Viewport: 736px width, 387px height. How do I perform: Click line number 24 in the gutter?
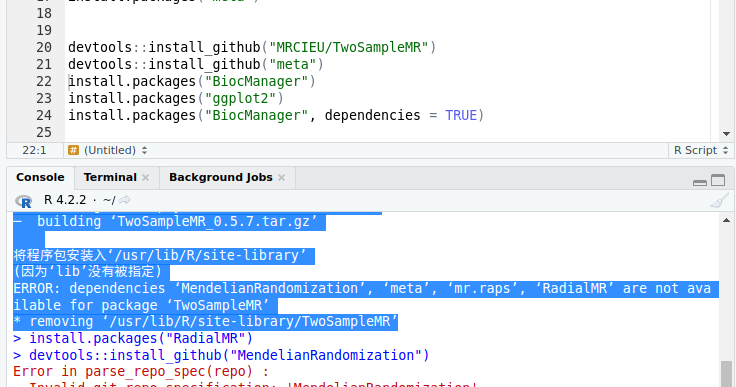click(x=44, y=115)
